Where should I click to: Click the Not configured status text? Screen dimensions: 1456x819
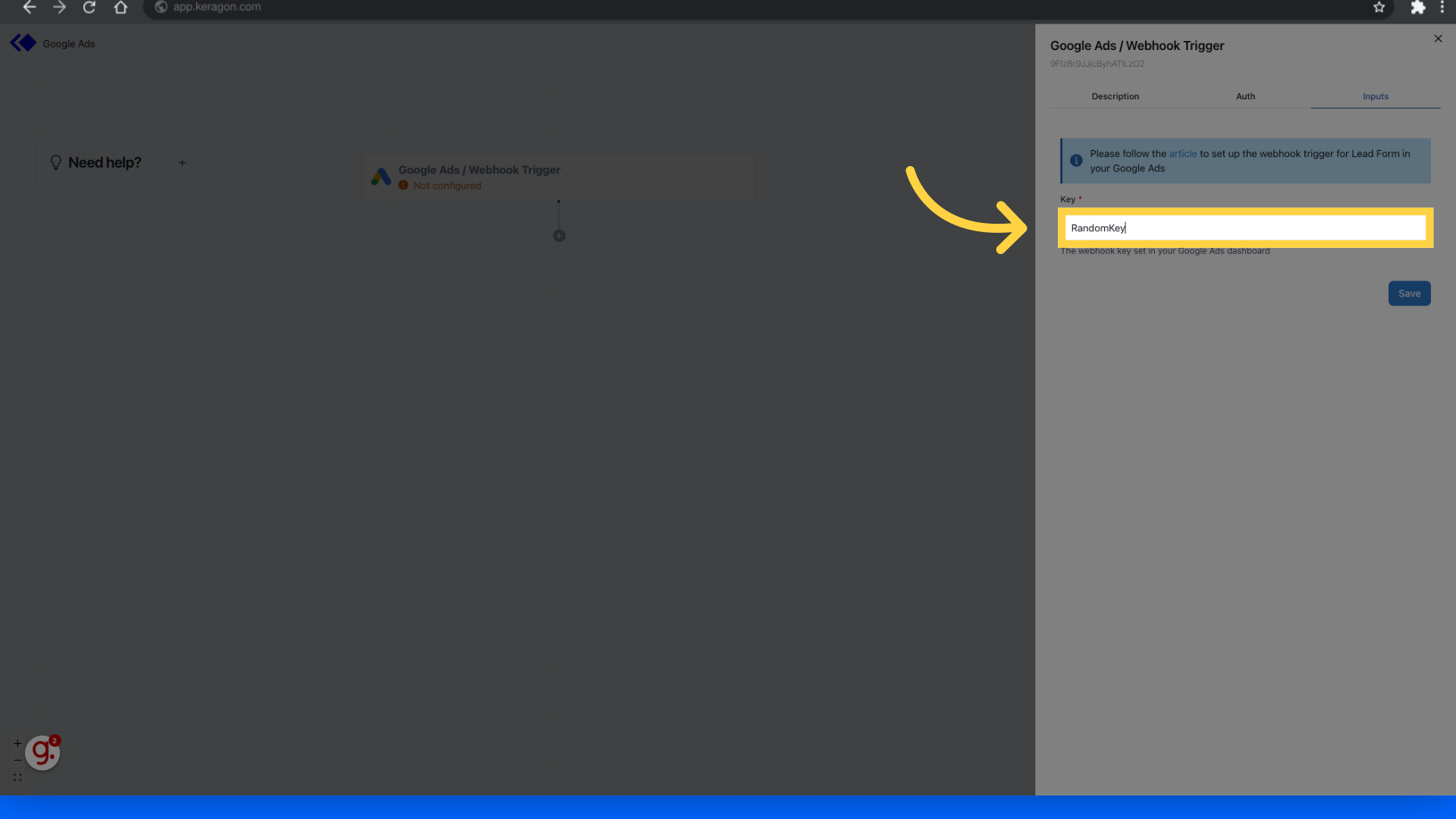tap(447, 186)
